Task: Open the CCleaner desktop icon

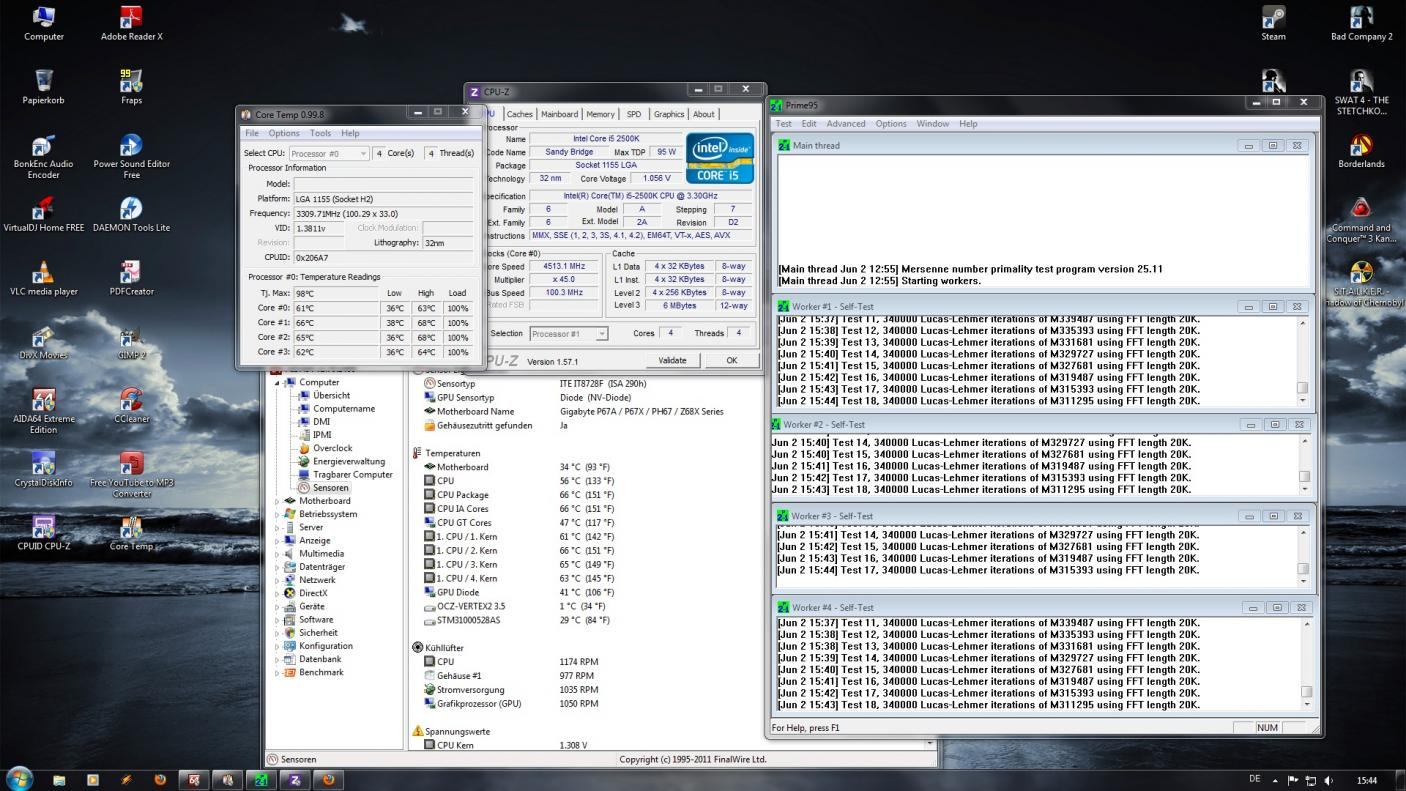Action: pyautogui.click(x=131, y=406)
